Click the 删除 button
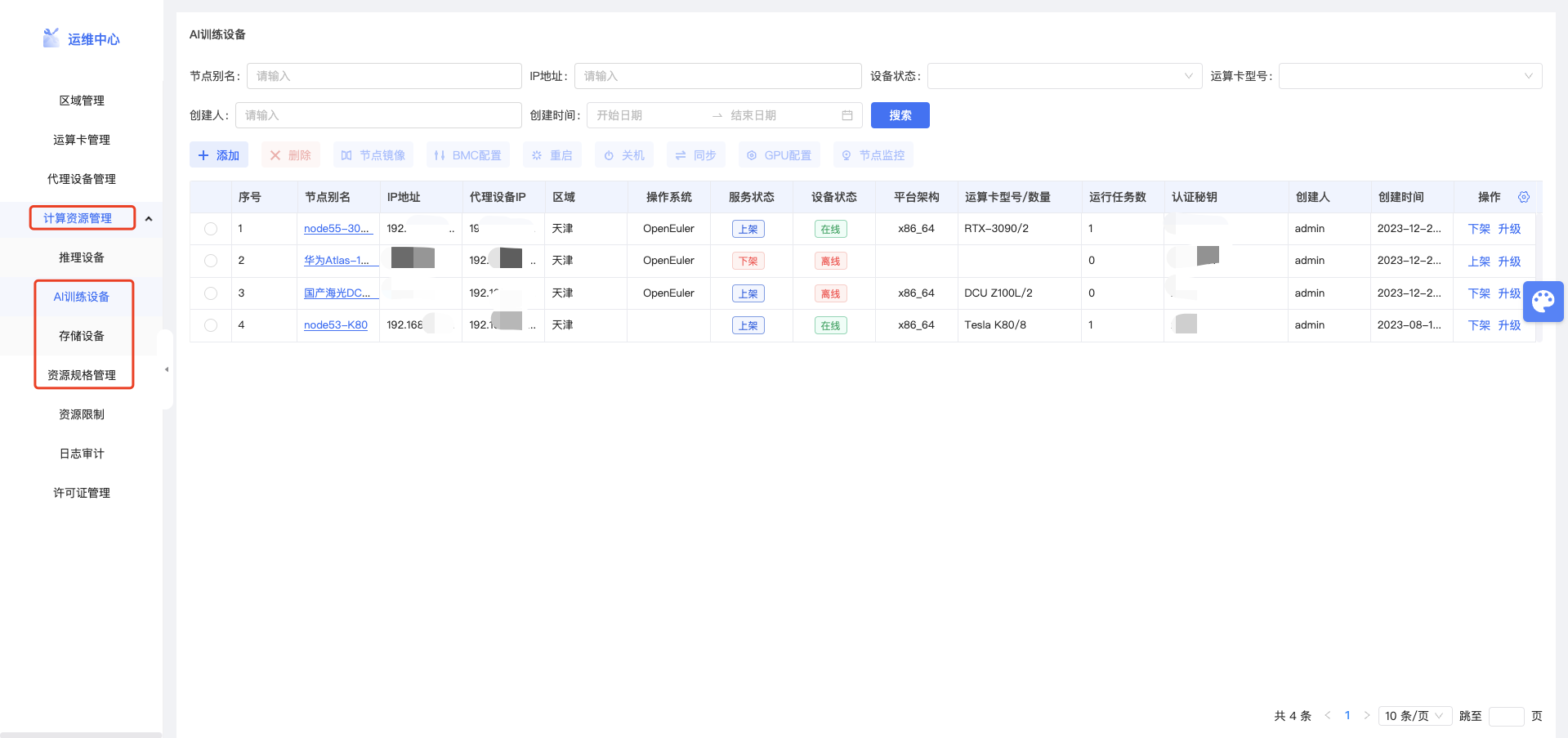1568x738 pixels. (290, 155)
